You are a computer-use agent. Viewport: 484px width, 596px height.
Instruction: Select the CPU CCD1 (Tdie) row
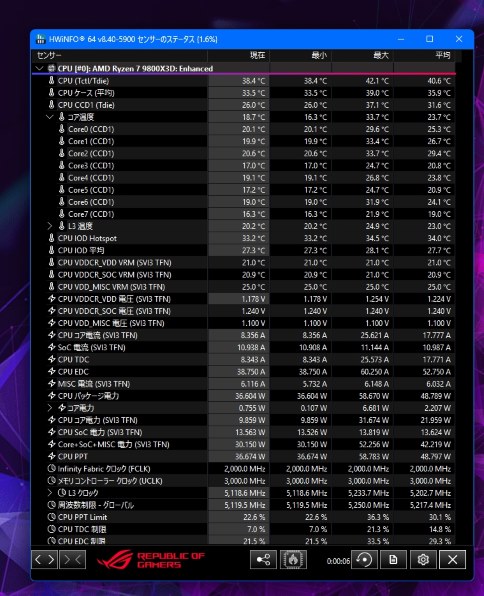click(244, 105)
